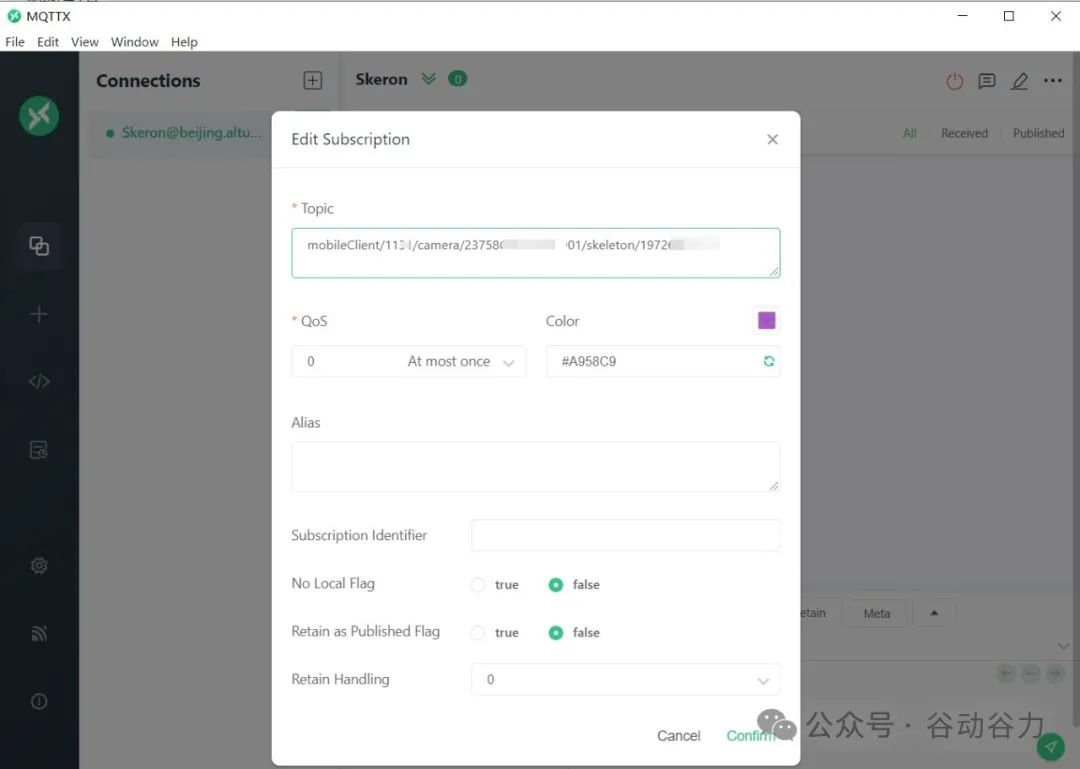This screenshot has height=769, width=1080.
Task: Click the Connections icon in left sidebar
Action: coord(39,246)
